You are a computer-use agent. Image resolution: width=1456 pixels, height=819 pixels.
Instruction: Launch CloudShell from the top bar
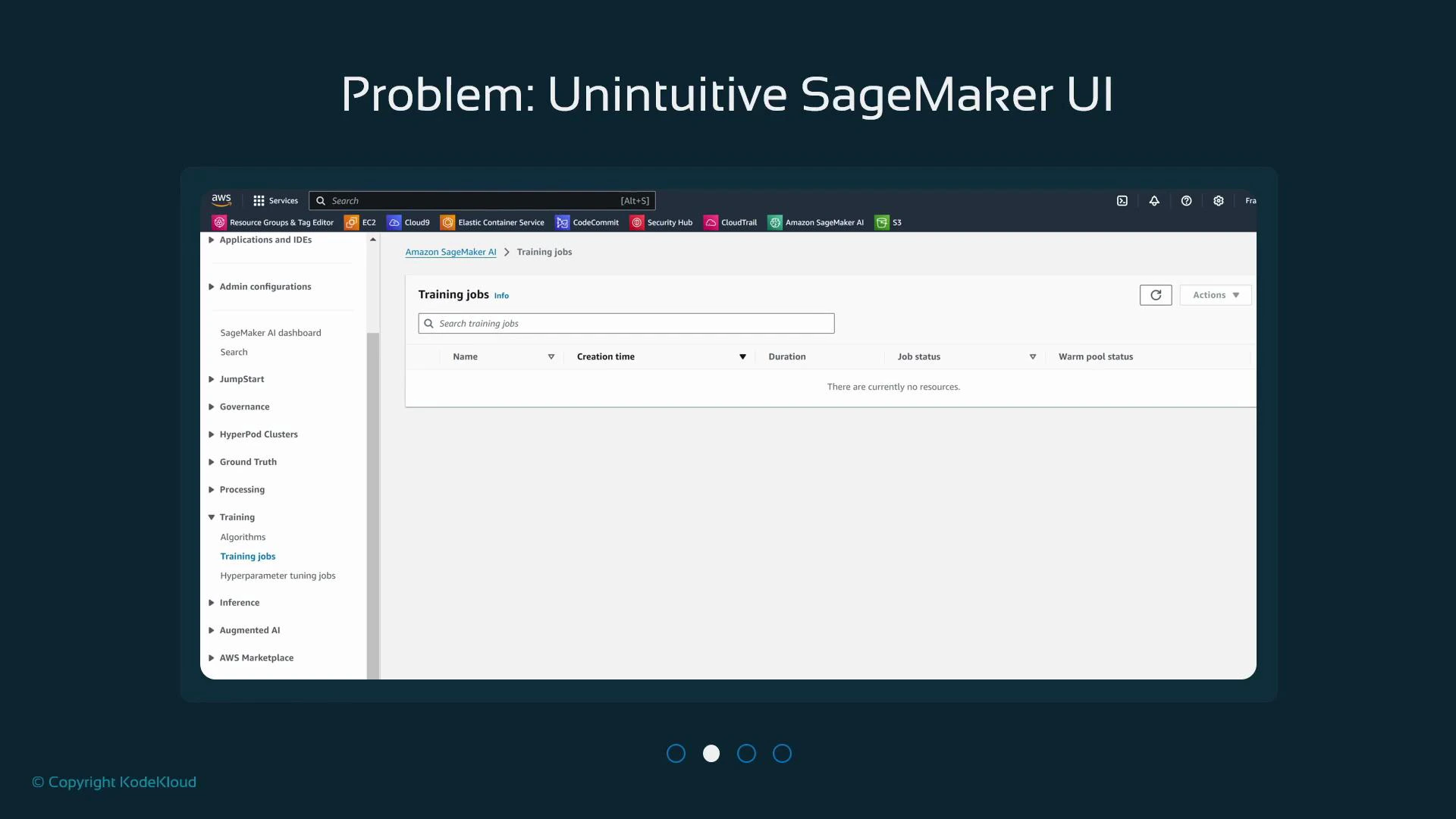click(x=1122, y=200)
